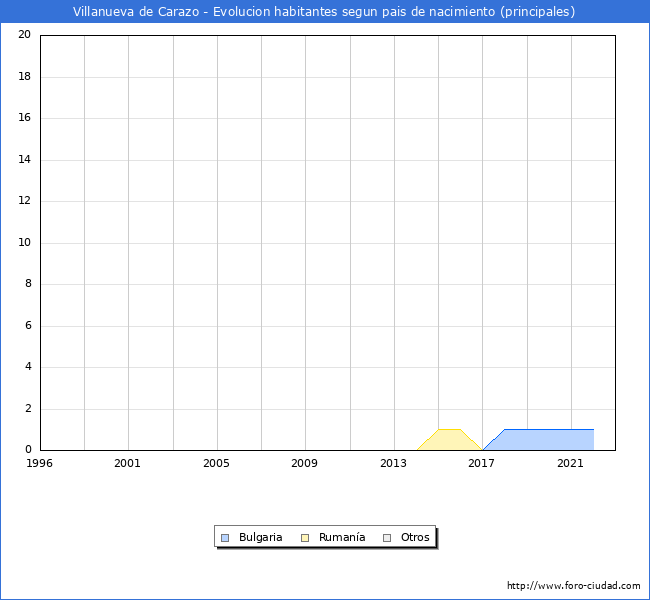Select the Bulgaria legend label
650x600 pixels.
260,537
